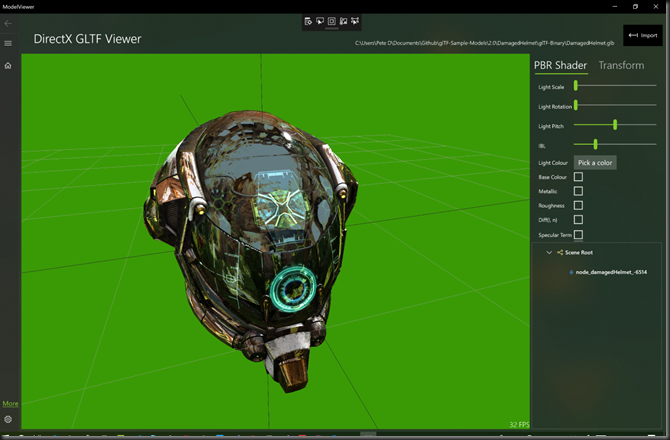Collapse the debug toolbar using its handle
The height and width of the screenshot is (440, 670).
coord(332,29)
